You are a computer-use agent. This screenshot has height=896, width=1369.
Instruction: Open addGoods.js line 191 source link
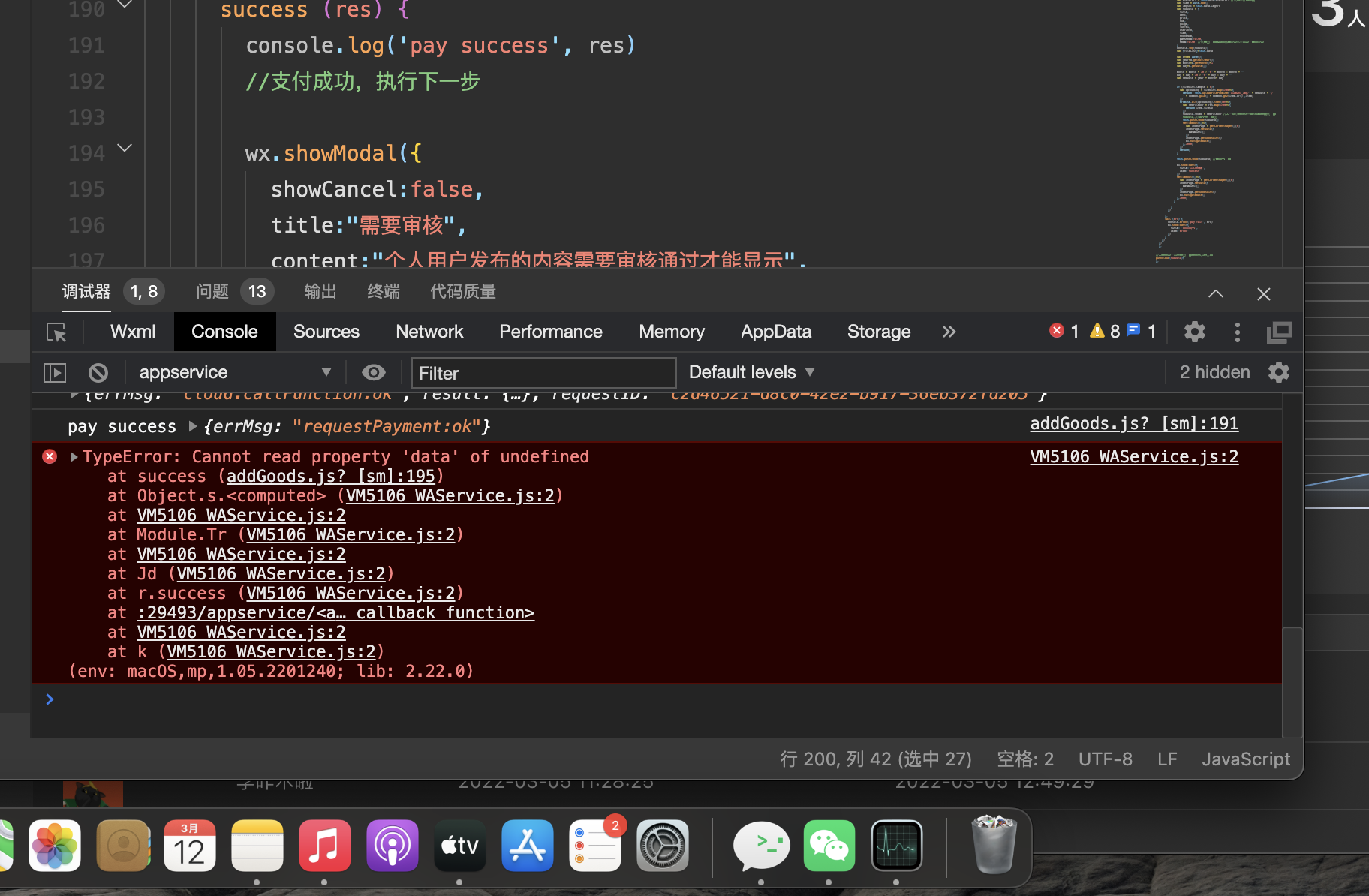pyautogui.click(x=1134, y=424)
